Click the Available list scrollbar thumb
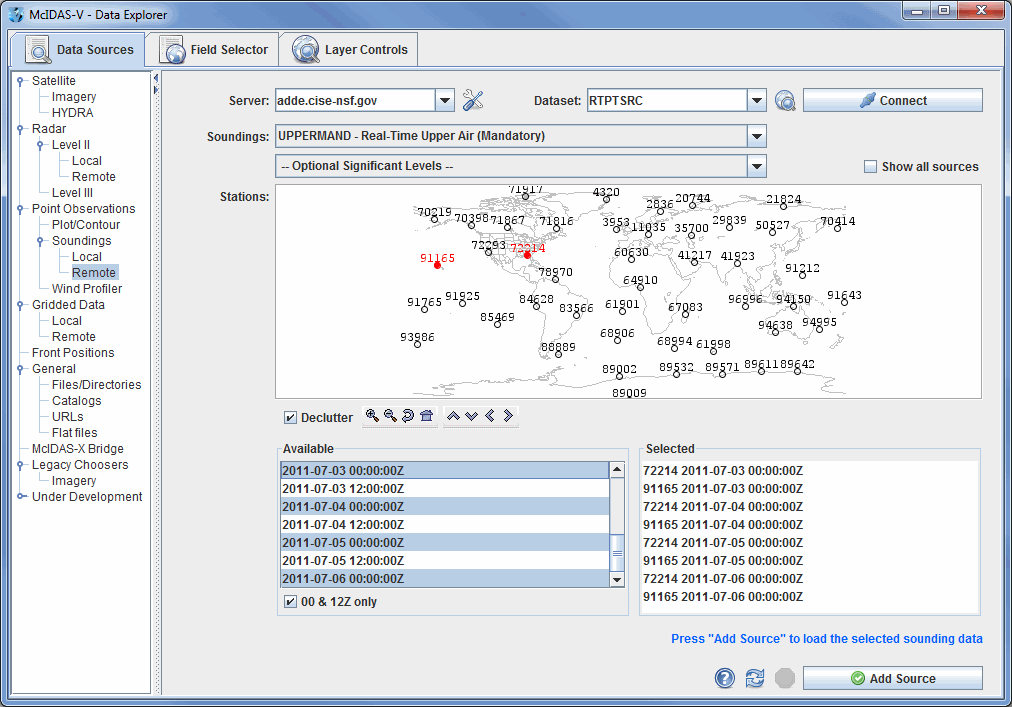Image resolution: width=1012 pixels, height=707 pixels. [617, 553]
